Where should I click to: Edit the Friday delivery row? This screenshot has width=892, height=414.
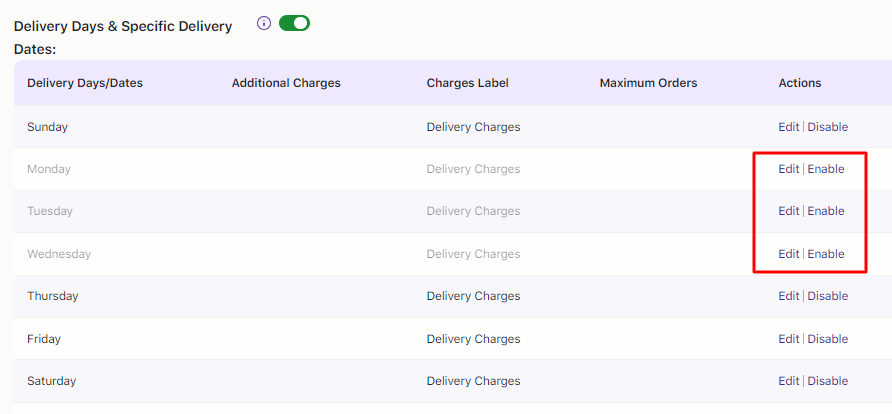(x=789, y=339)
